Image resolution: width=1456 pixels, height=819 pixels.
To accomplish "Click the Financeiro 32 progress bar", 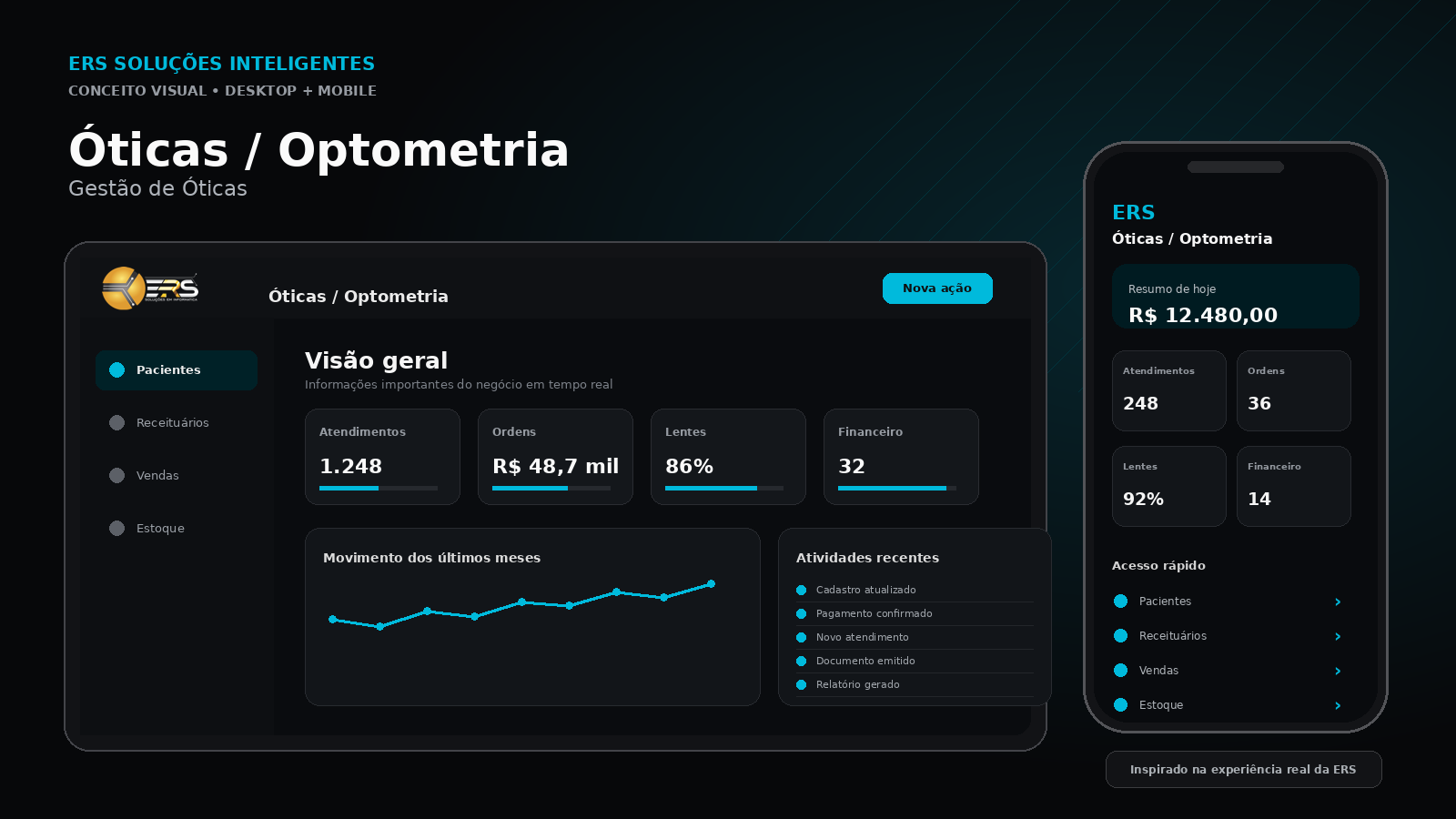I will (x=897, y=489).
